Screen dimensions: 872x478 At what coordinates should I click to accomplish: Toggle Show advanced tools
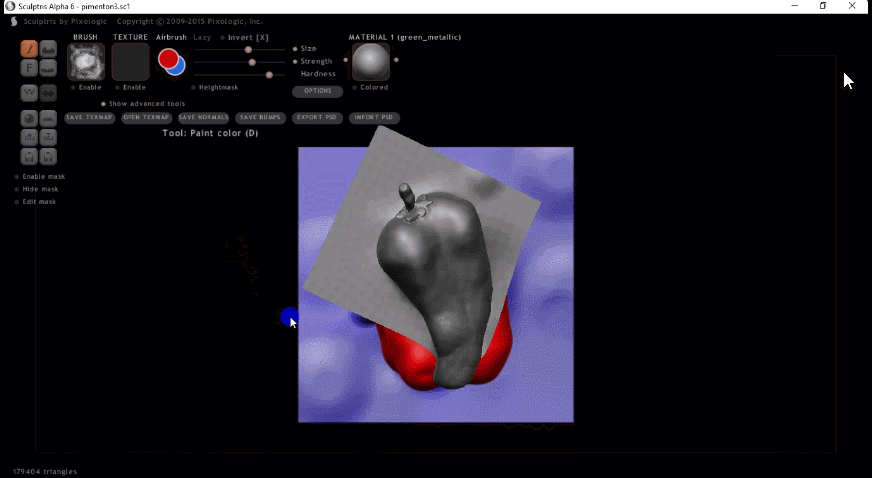click(143, 104)
